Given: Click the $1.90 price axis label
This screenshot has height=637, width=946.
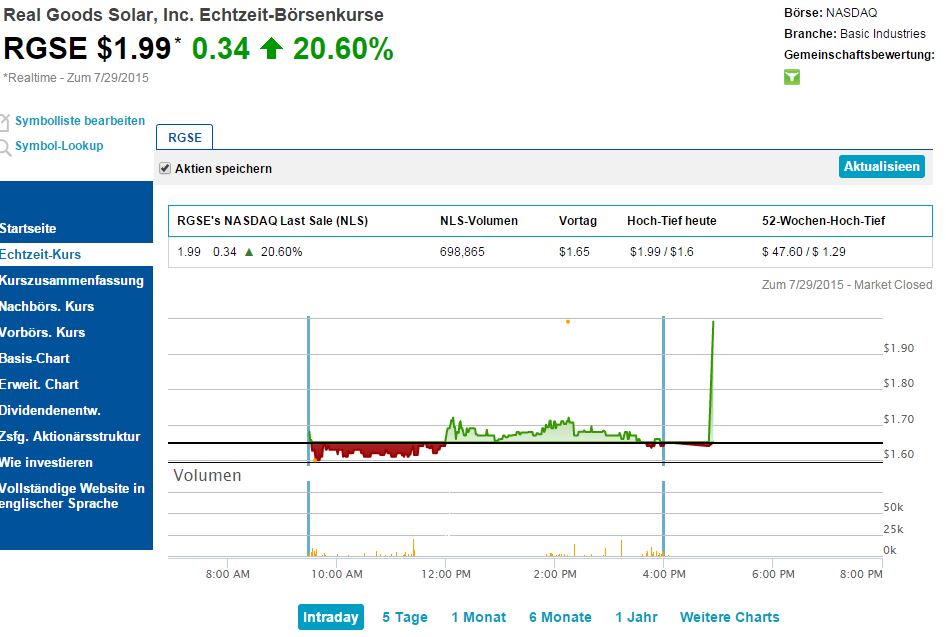Looking at the screenshot, I should coord(898,348).
